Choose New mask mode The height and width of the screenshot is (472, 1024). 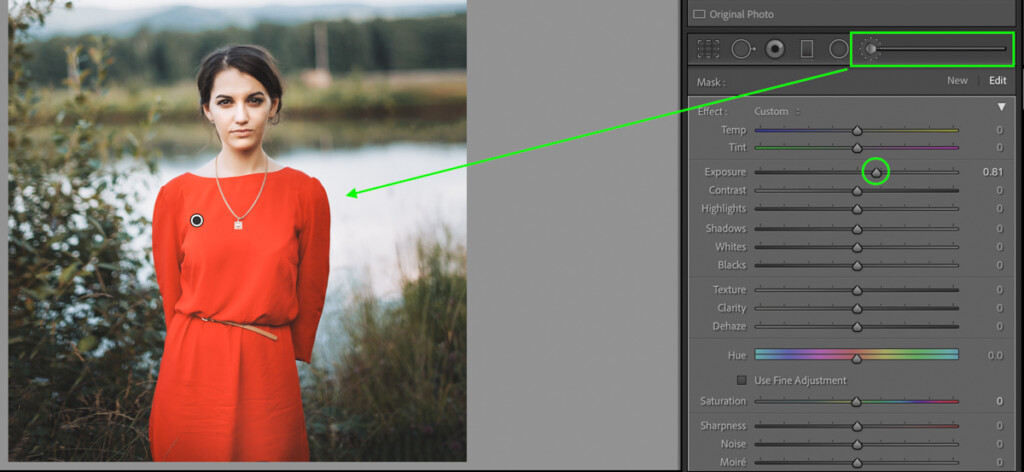(x=957, y=81)
